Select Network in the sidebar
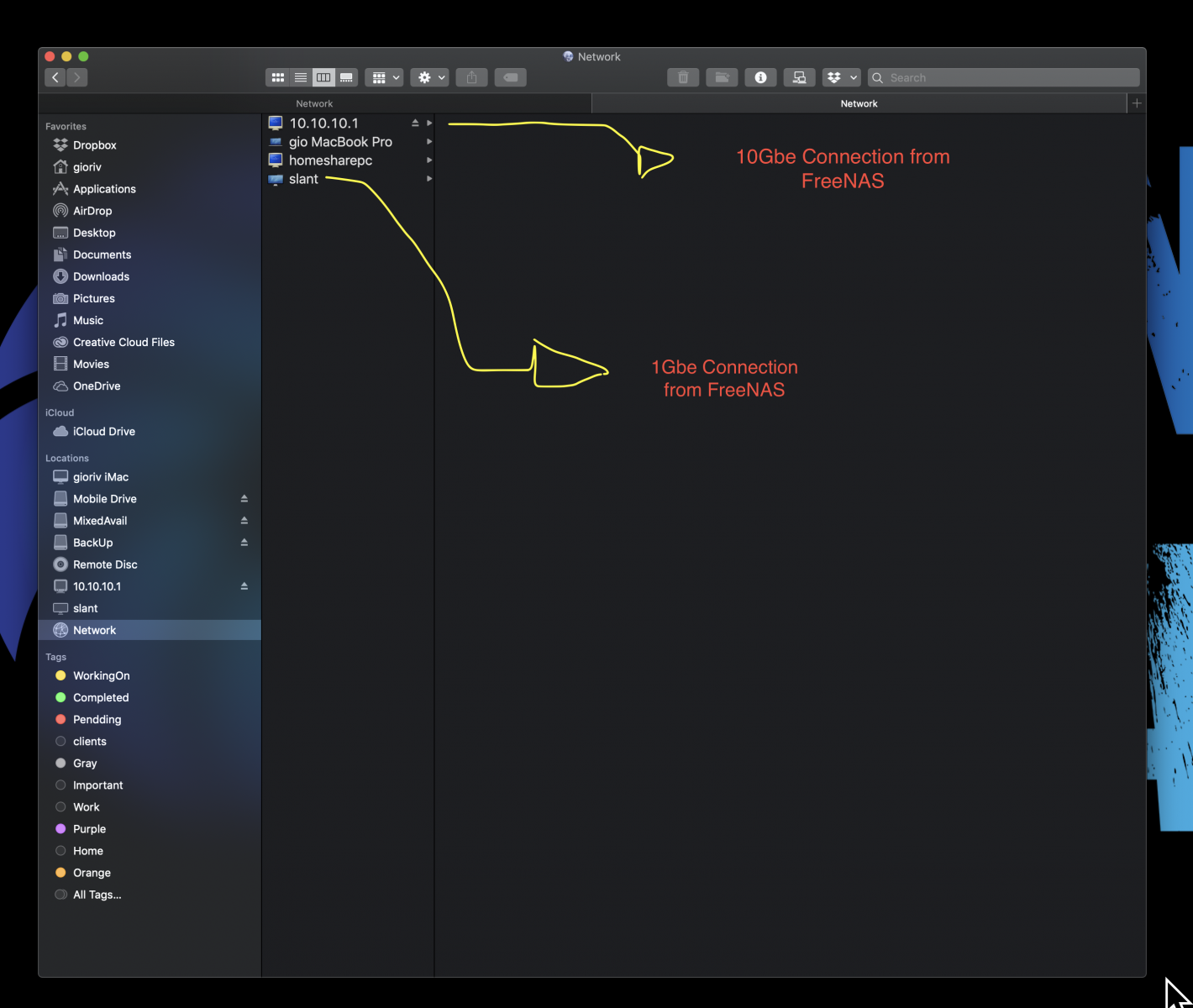 (150, 630)
